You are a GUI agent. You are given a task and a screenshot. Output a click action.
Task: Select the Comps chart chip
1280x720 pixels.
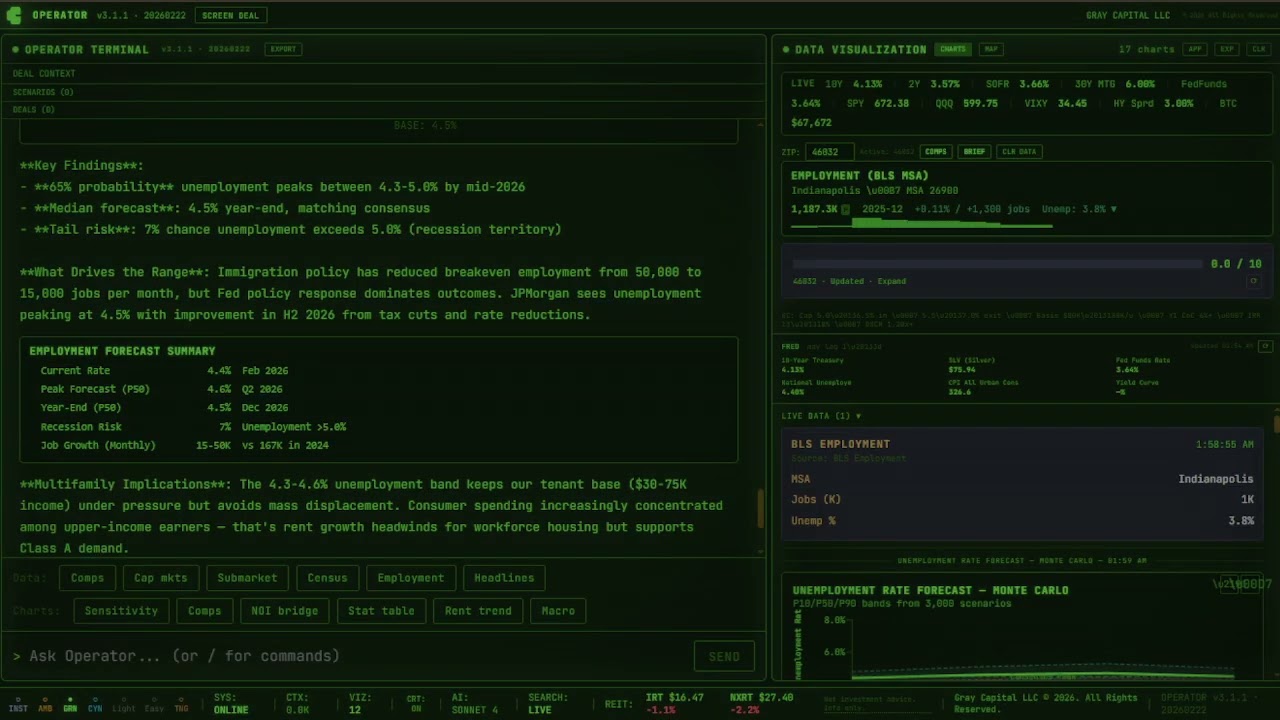(205, 611)
